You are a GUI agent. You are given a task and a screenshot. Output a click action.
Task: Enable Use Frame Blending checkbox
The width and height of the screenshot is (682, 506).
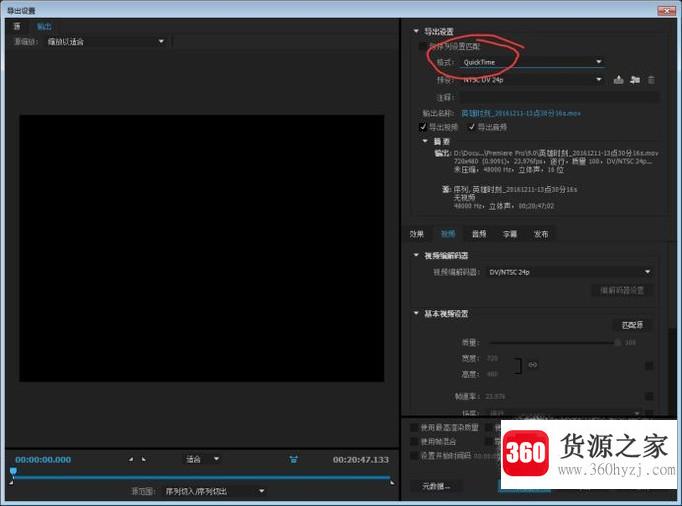pos(414,442)
